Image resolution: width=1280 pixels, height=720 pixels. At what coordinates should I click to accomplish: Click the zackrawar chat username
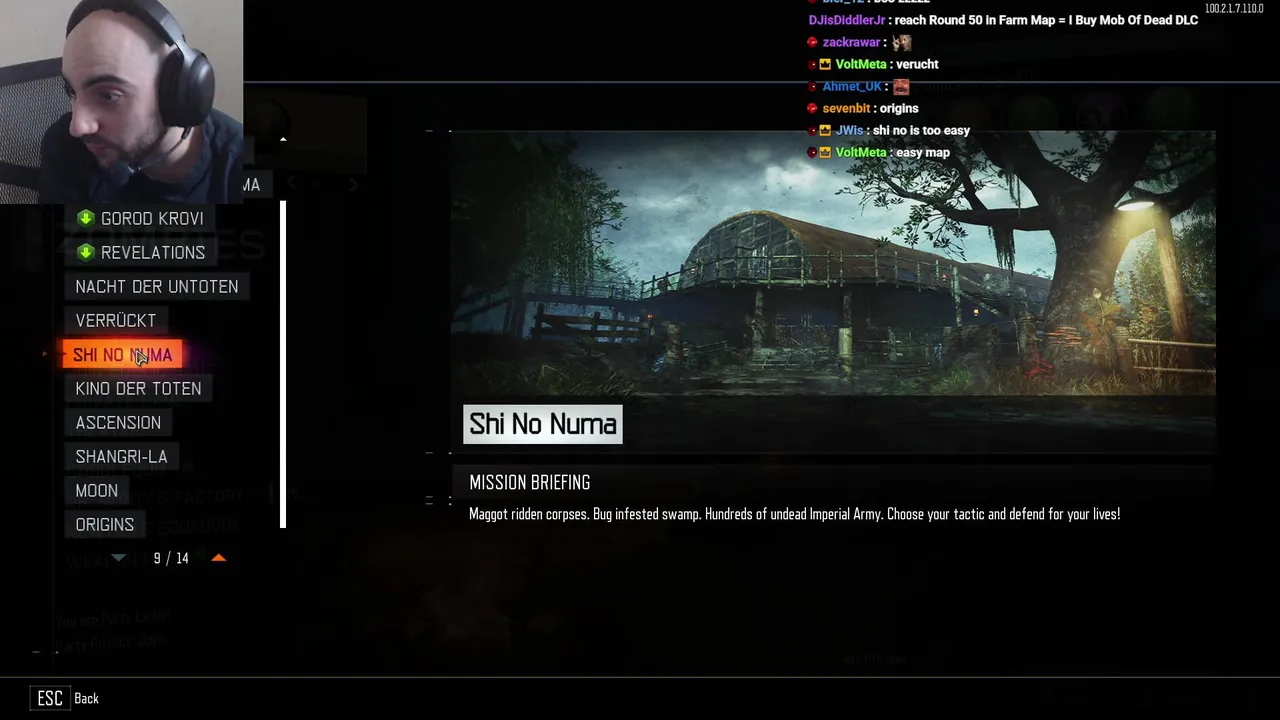coord(851,42)
